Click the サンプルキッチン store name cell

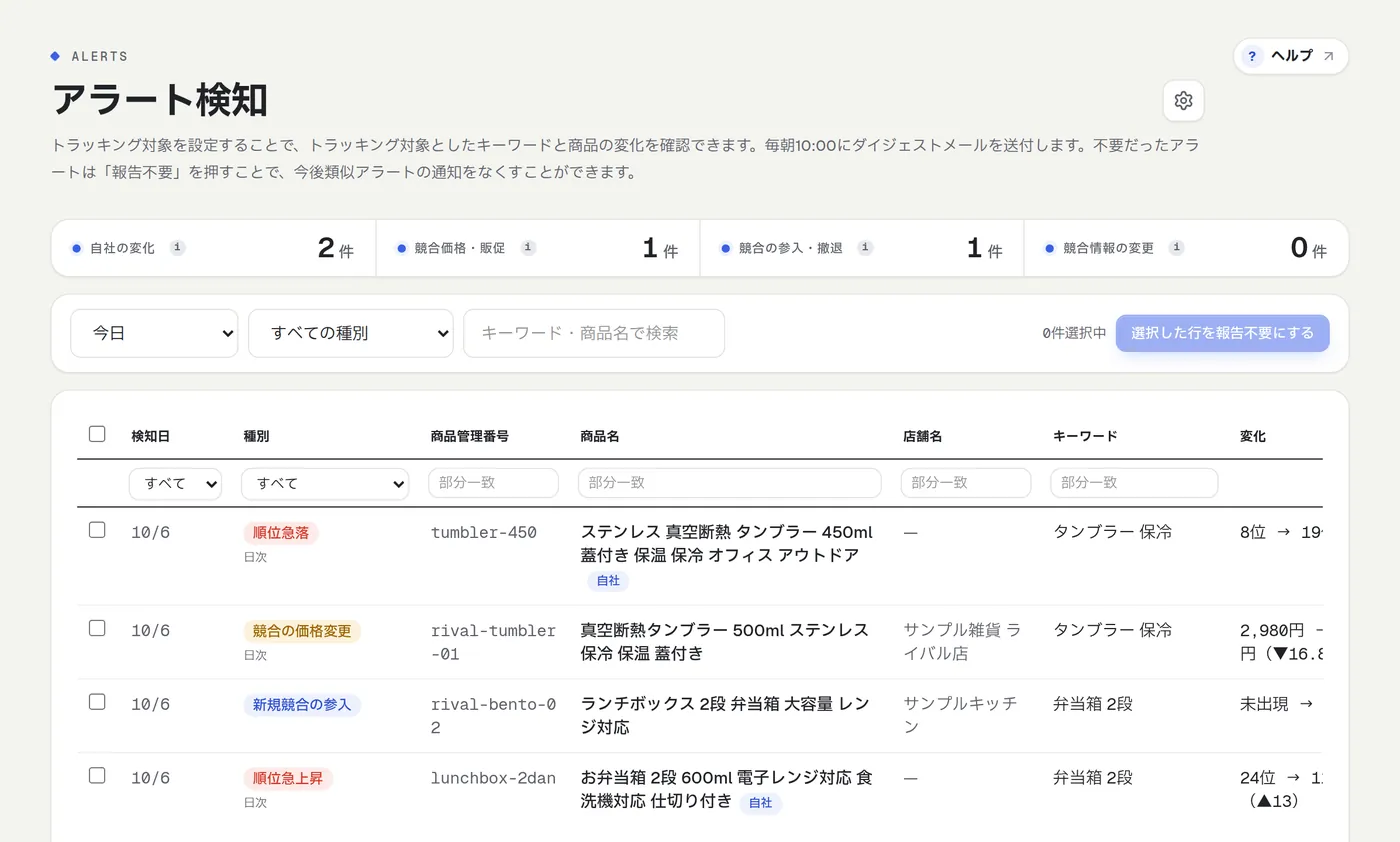coord(961,715)
